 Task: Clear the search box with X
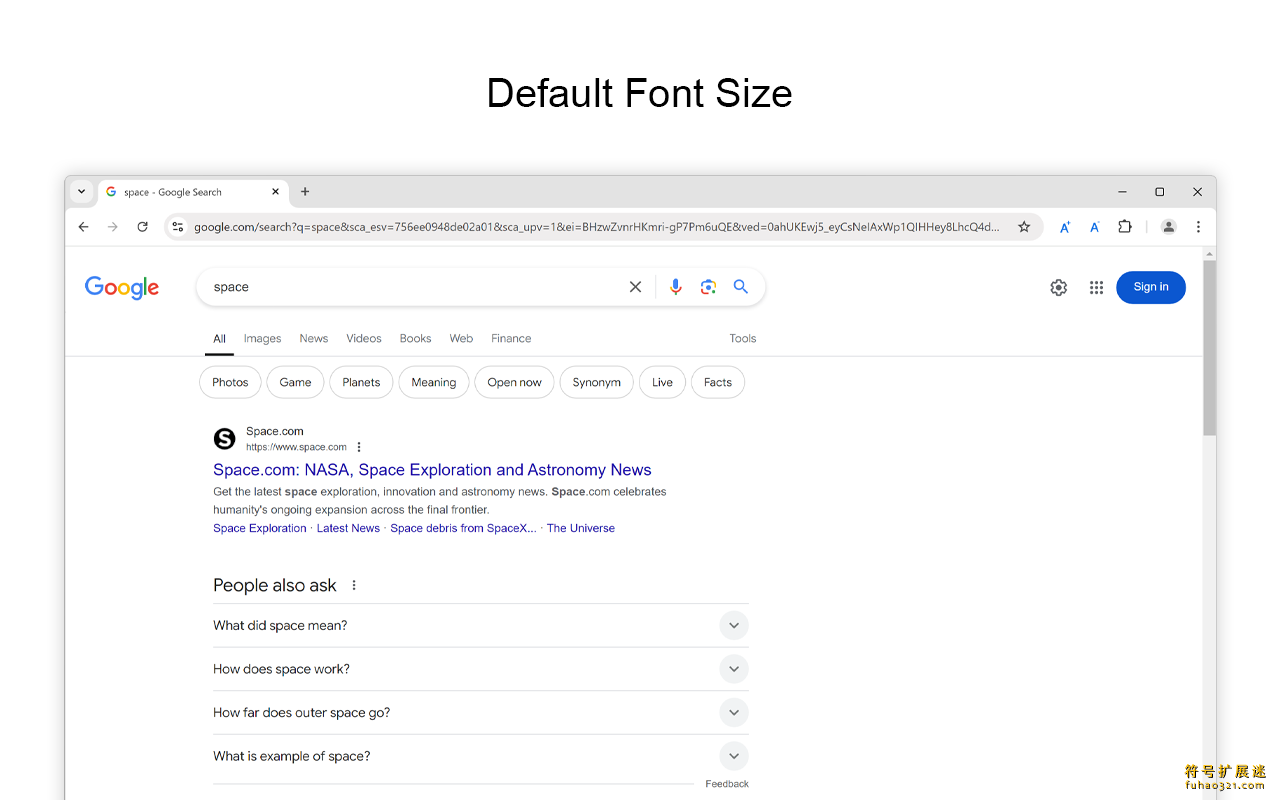(635, 287)
